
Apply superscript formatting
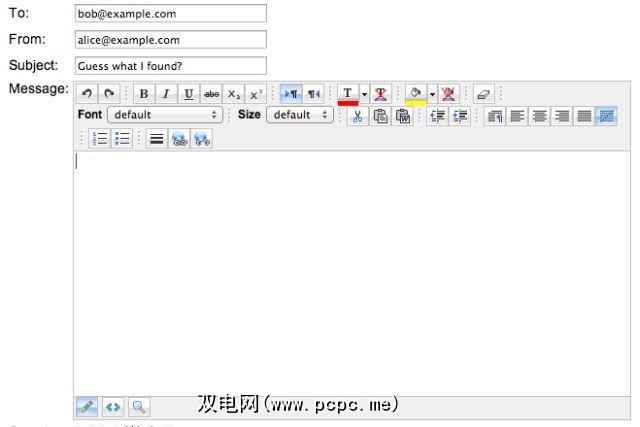tap(256, 94)
